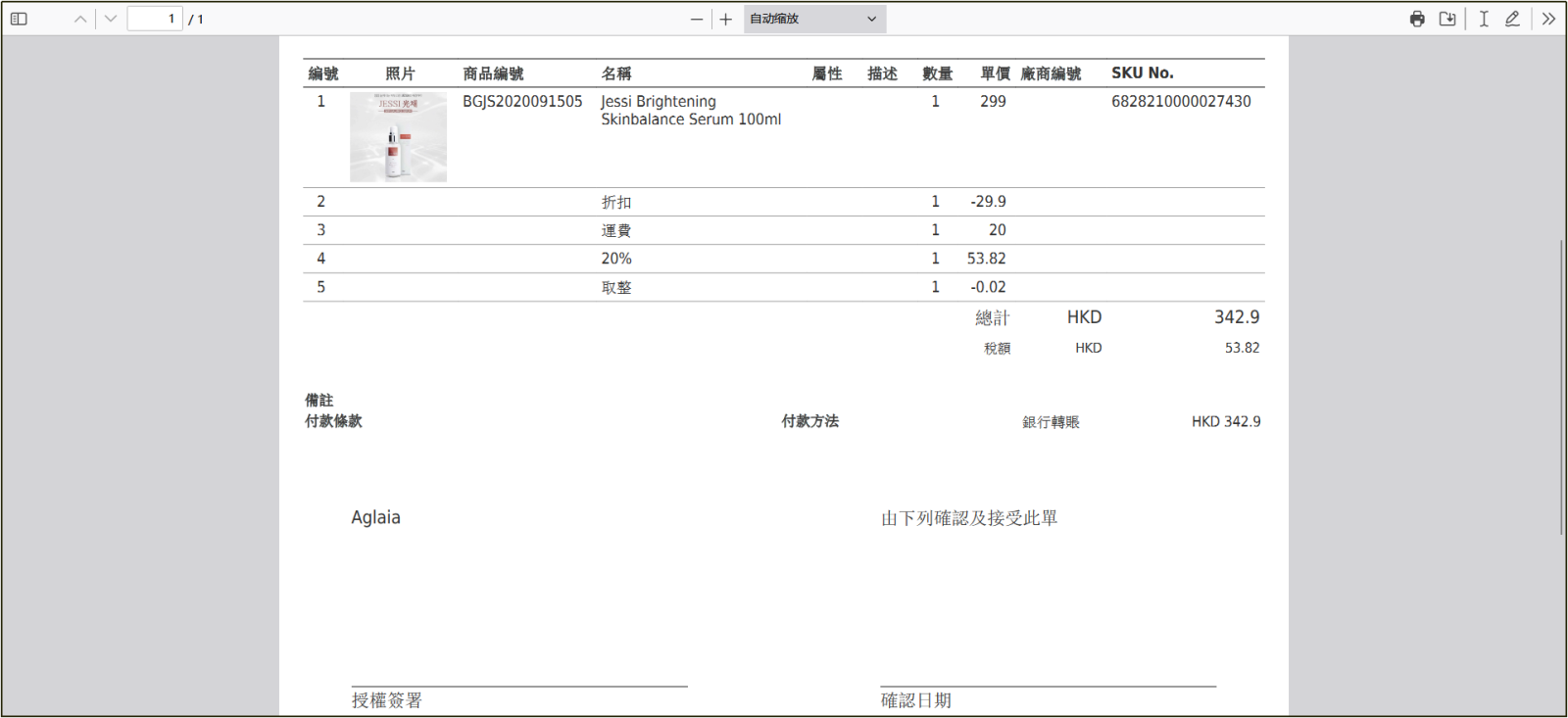Click the Aglaia signature name
This screenshot has width=1568, height=718.
375,517
